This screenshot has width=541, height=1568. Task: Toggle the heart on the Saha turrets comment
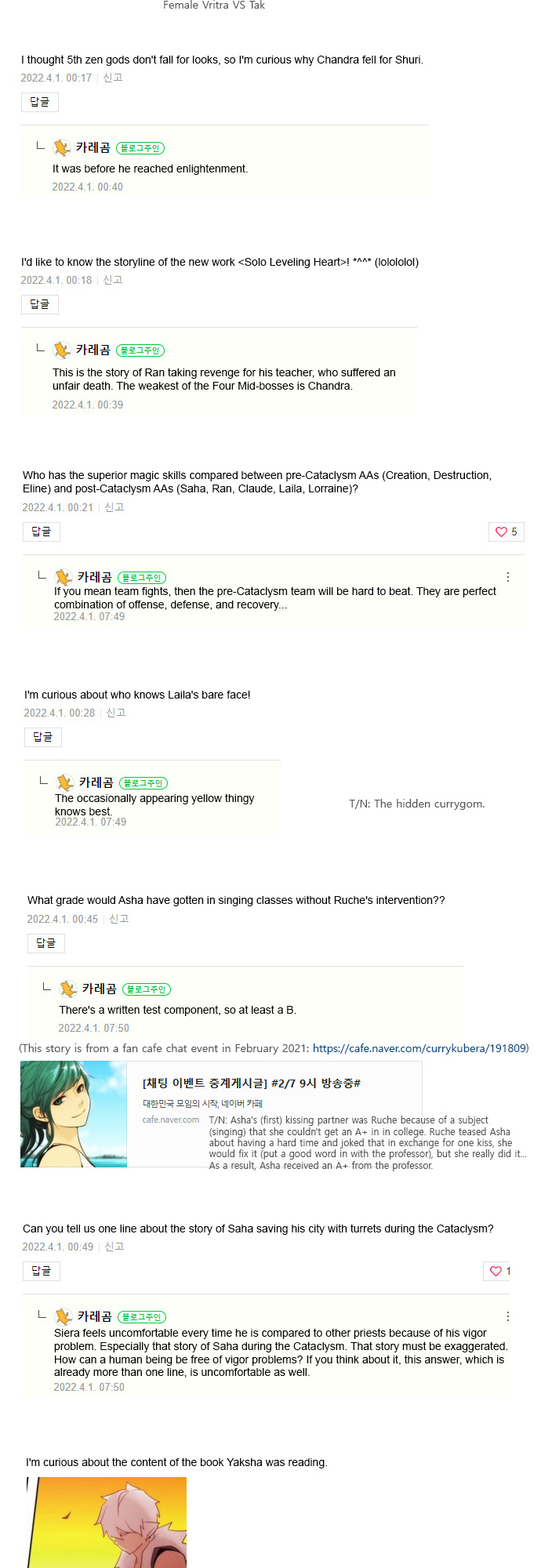coord(496,1271)
